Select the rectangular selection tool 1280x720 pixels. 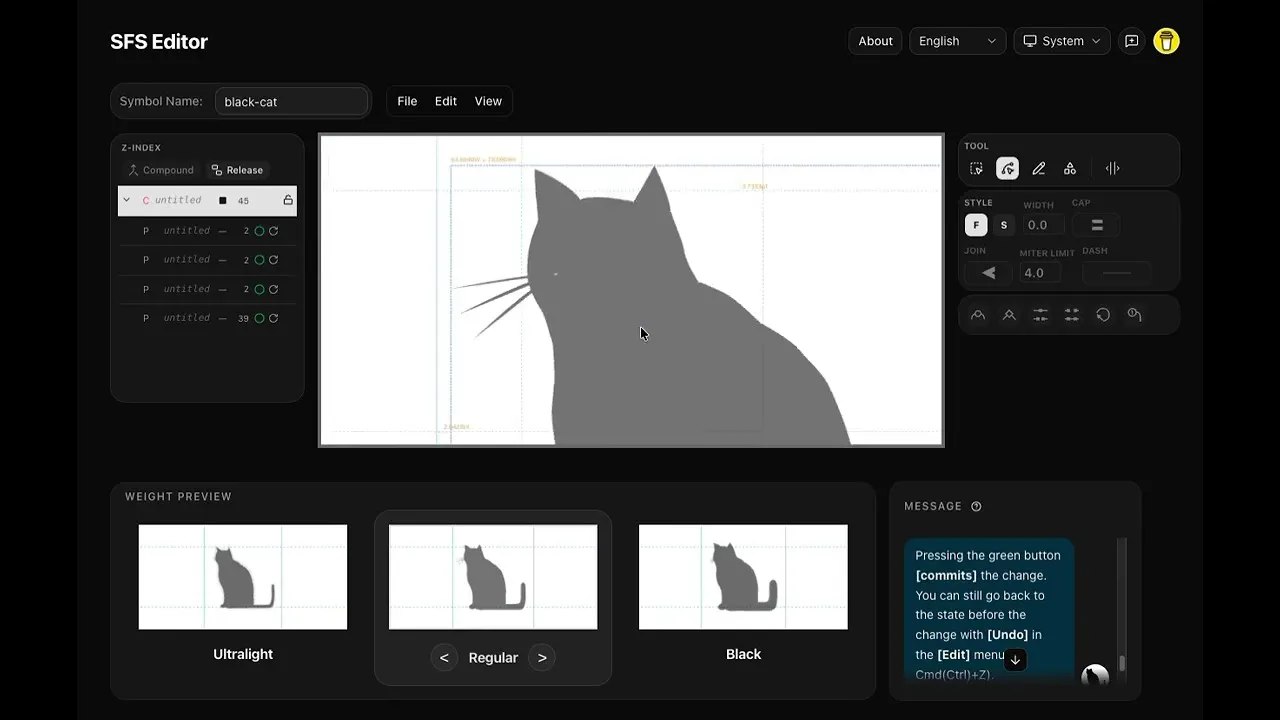[x=976, y=169]
